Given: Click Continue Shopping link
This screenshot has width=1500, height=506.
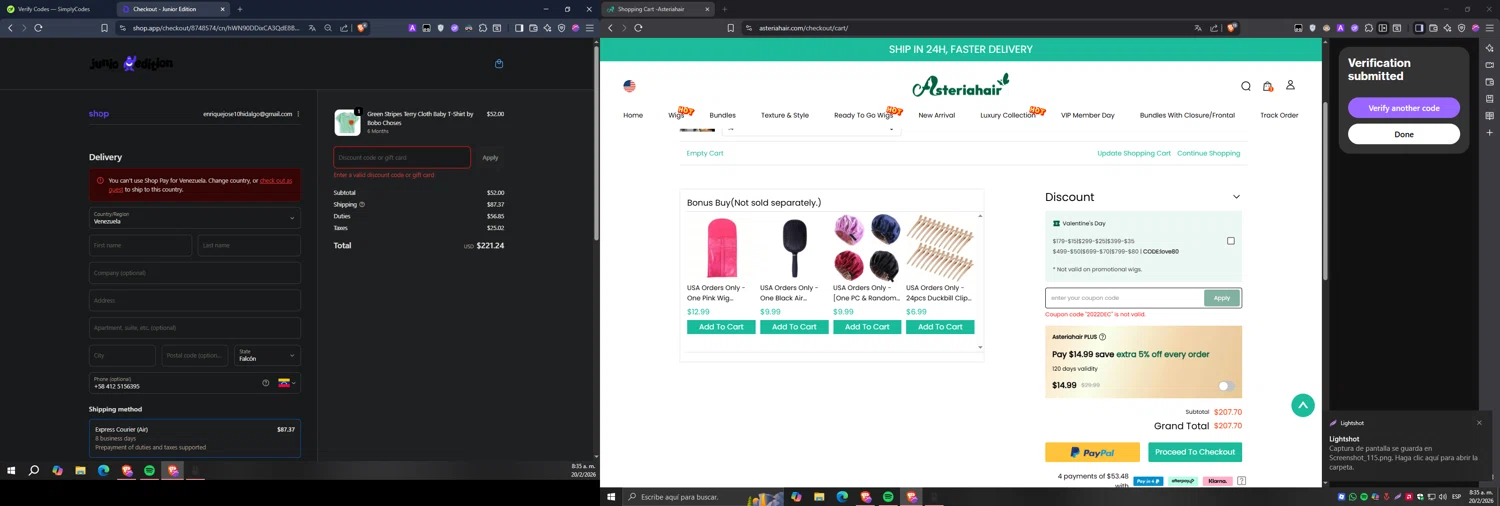Looking at the screenshot, I should pos(1208,153).
